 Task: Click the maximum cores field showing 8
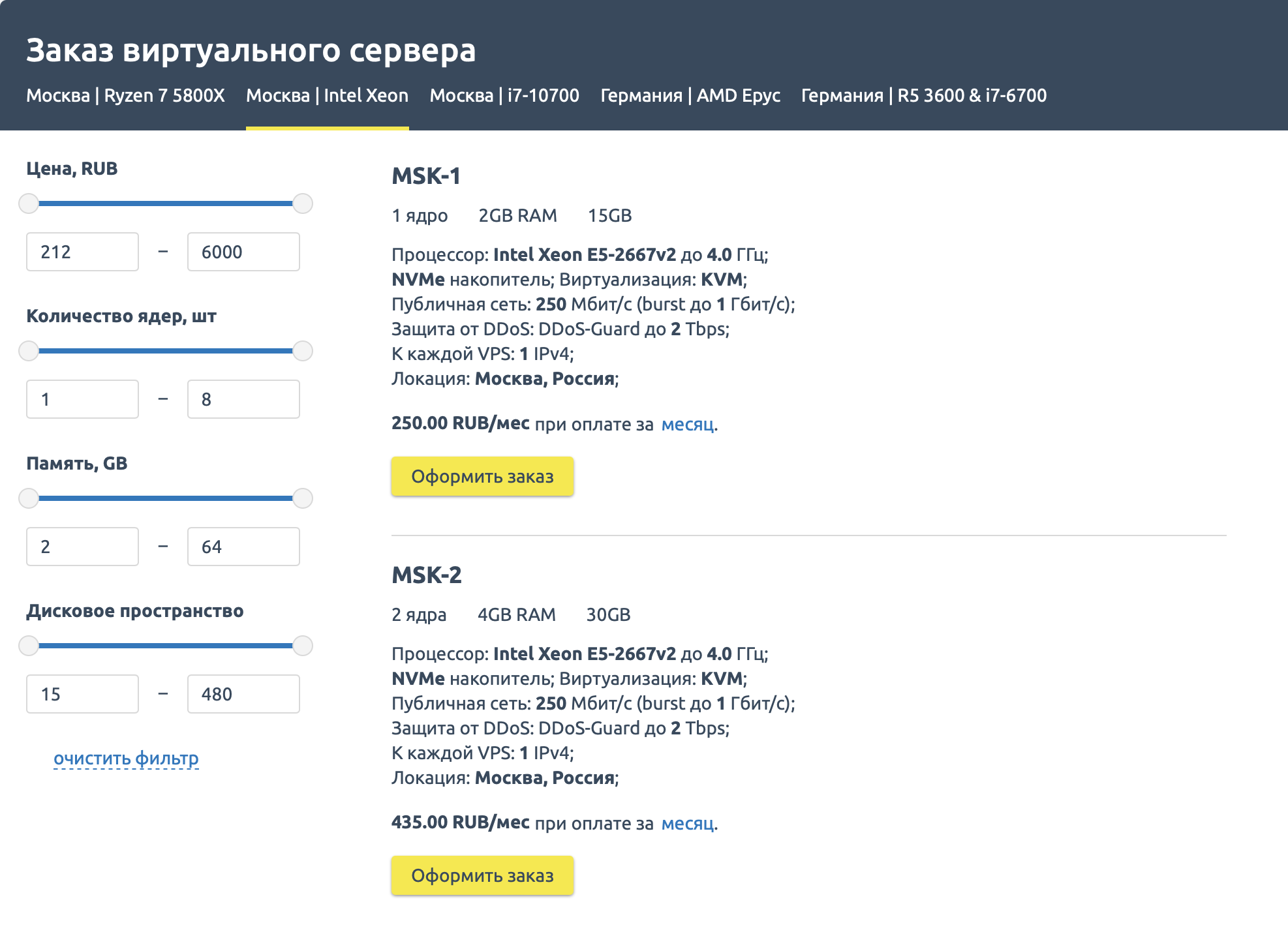(243, 399)
